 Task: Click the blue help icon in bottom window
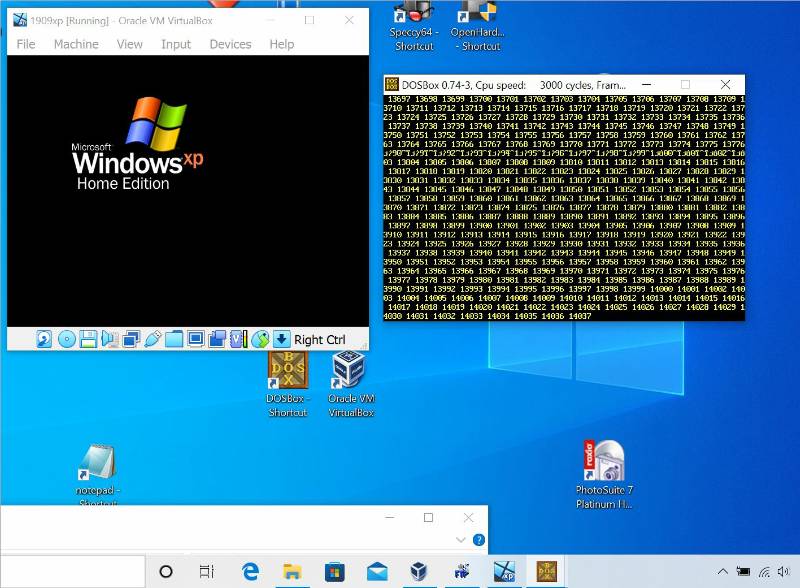pyautogui.click(x=479, y=540)
